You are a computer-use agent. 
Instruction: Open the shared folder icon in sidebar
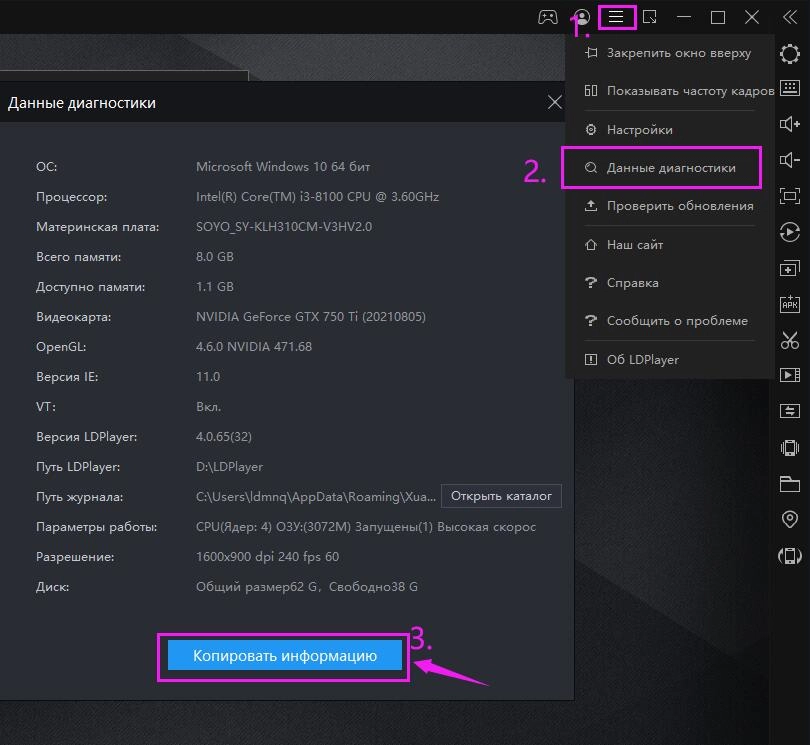790,484
